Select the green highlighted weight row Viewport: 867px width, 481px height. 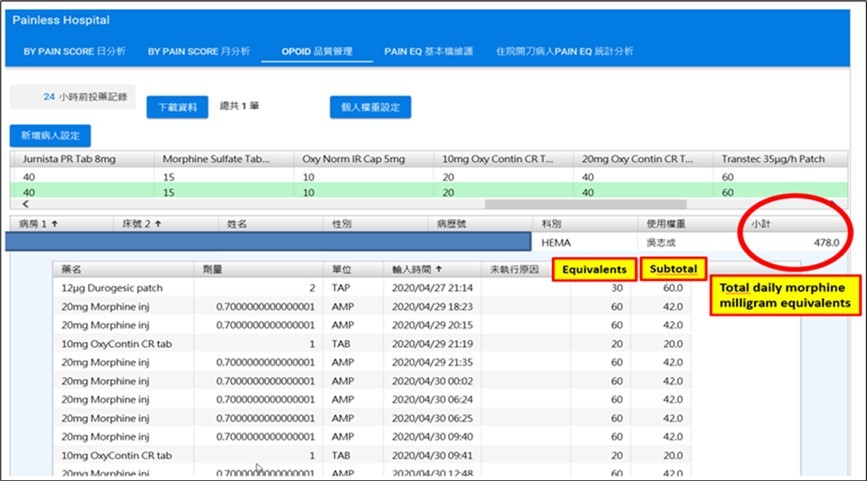point(400,191)
